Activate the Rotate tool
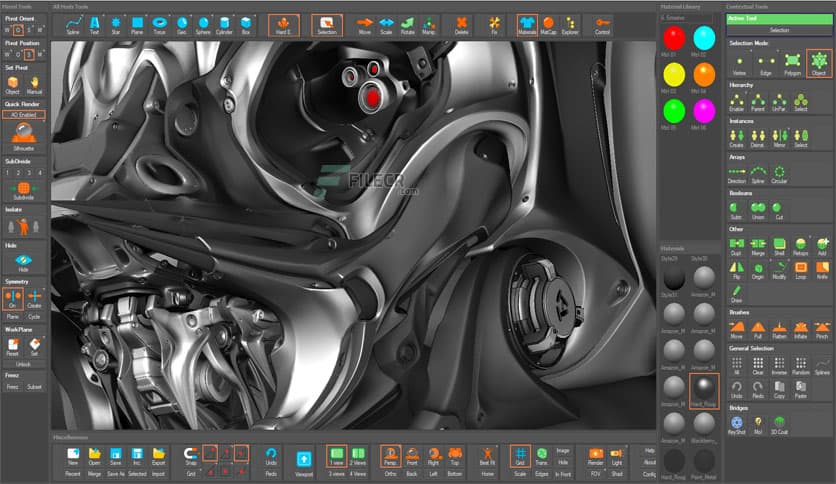The image size is (836, 484). coord(407,23)
